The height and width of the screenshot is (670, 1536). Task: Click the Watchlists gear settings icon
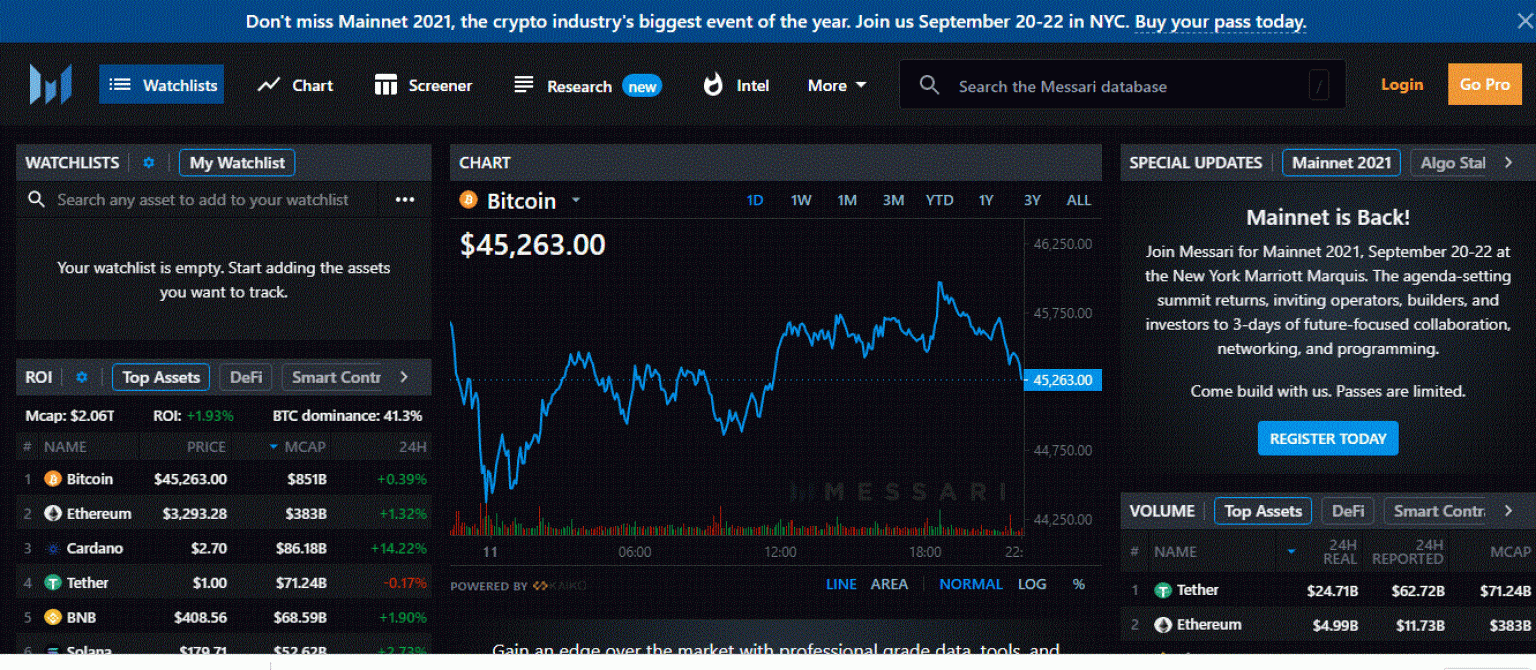(x=149, y=163)
